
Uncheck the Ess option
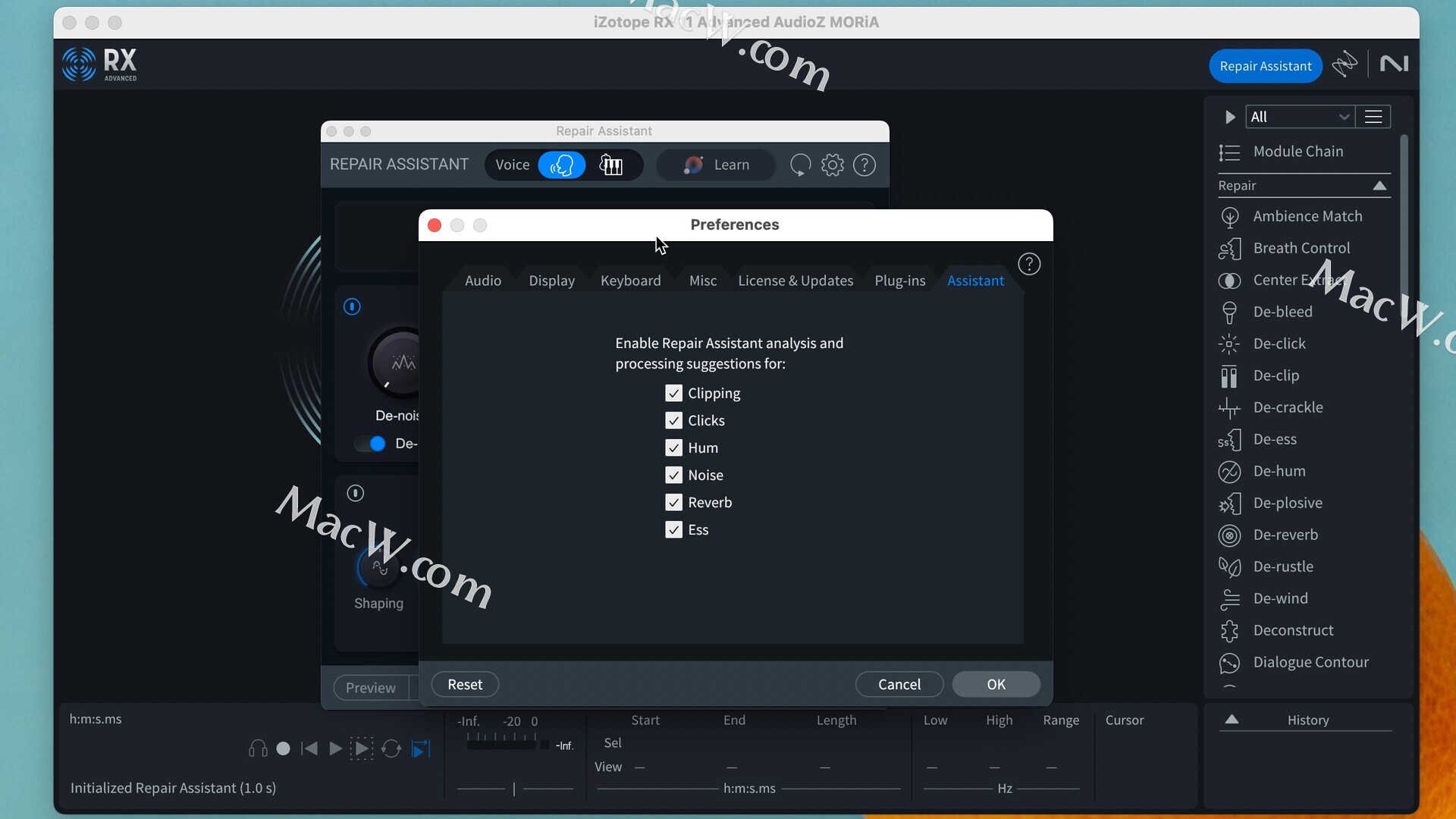(x=673, y=530)
